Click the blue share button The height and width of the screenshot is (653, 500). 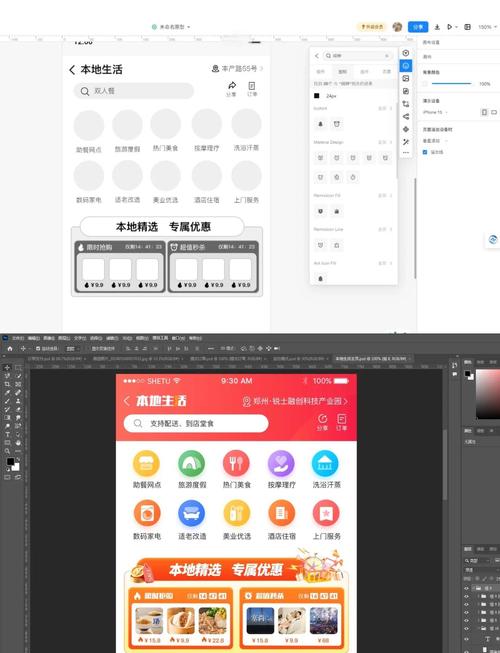418,27
